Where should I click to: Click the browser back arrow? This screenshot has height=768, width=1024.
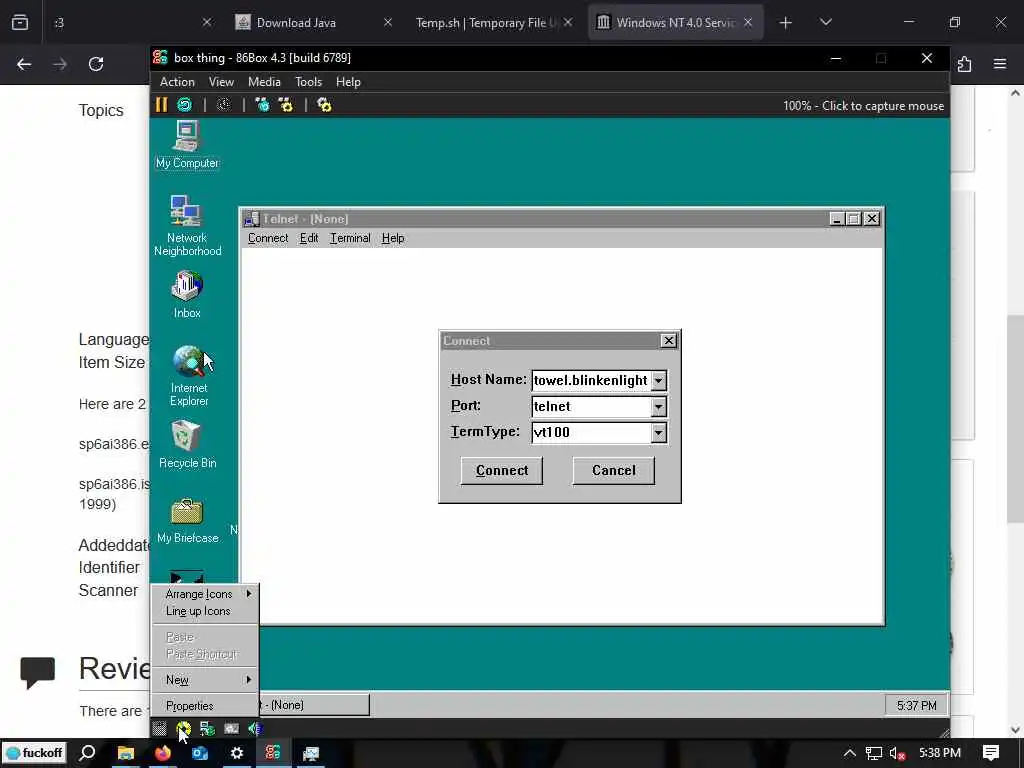point(24,64)
